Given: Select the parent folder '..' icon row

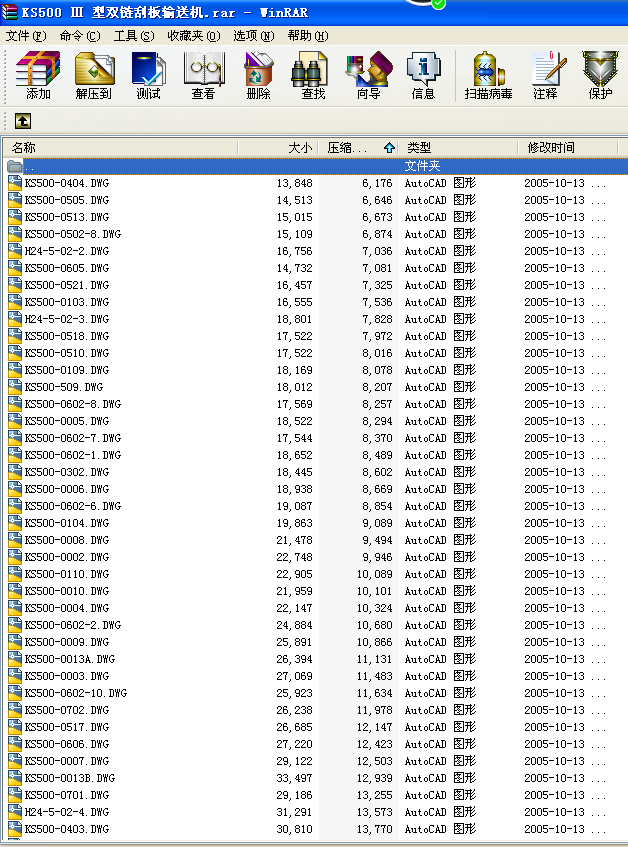Looking at the screenshot, I should pyautogui.click(x=15, y=166).
